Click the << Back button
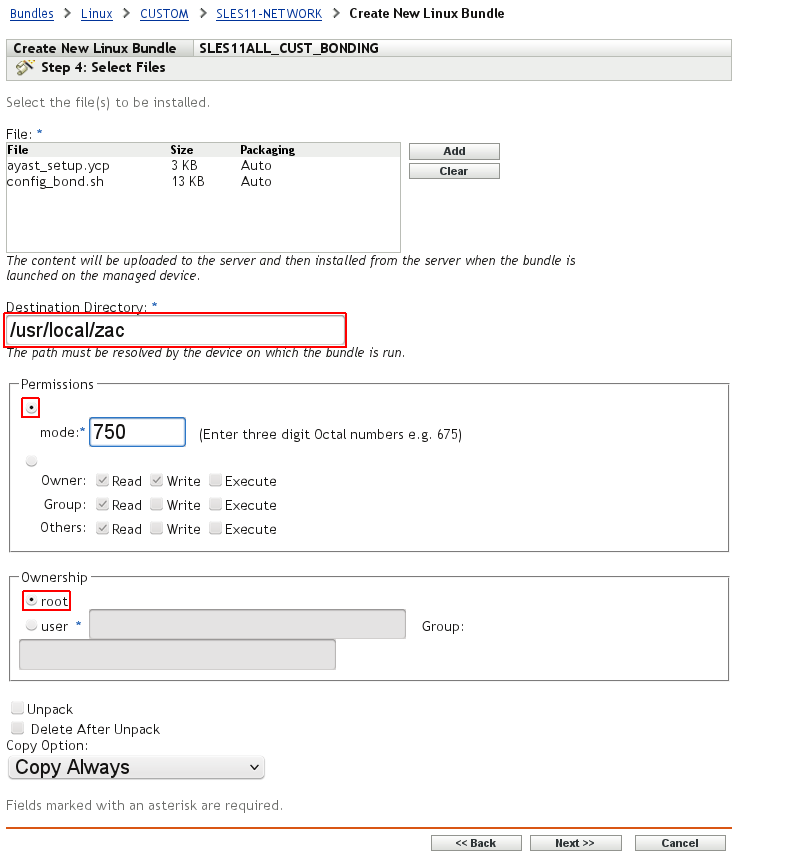Image resolution: width=803 pixels, height=857 pixels. 476,843
